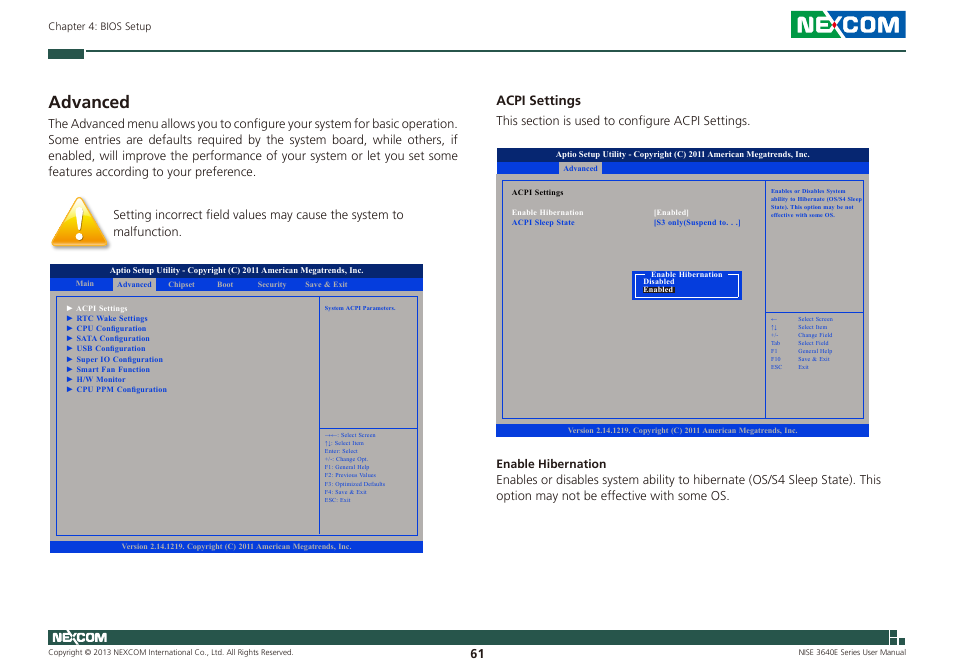Click the hibernation help description text
Image resolution: width=954 pixels, height=672 pixels.
816,203
